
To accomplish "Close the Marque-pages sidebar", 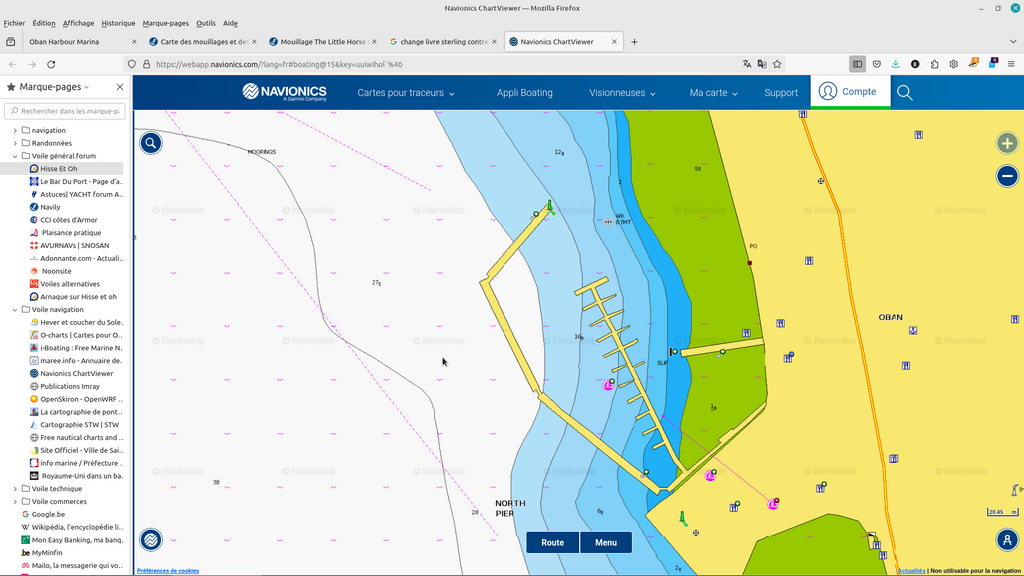I will (120, 87).
